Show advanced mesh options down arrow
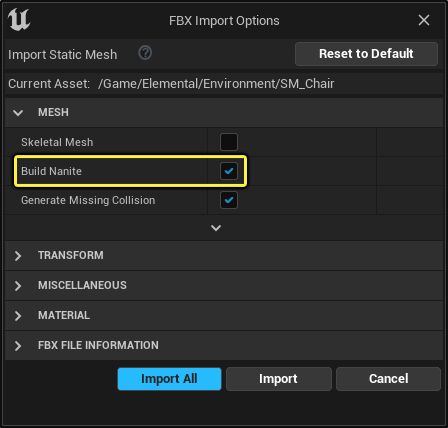 coord(216,228)
